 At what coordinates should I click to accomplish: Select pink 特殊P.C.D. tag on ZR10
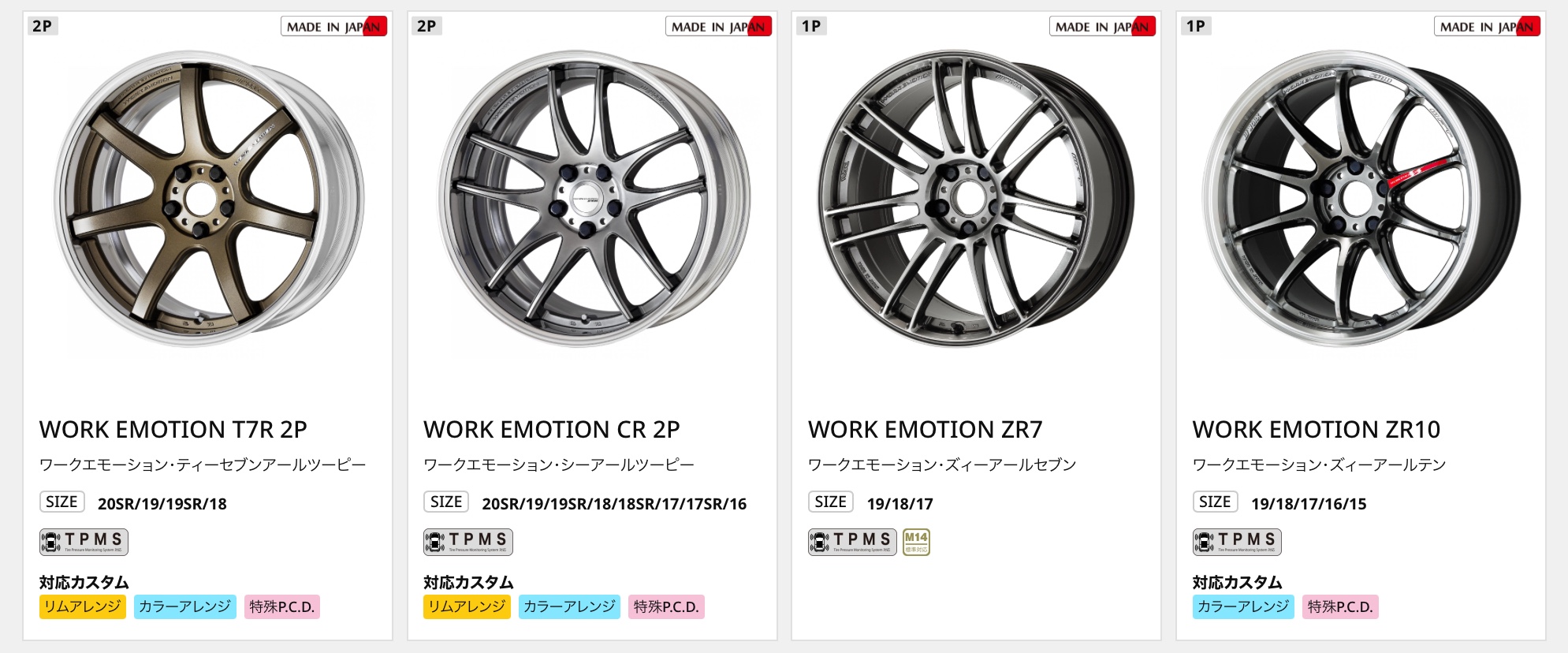click(x=1340, y=606)
